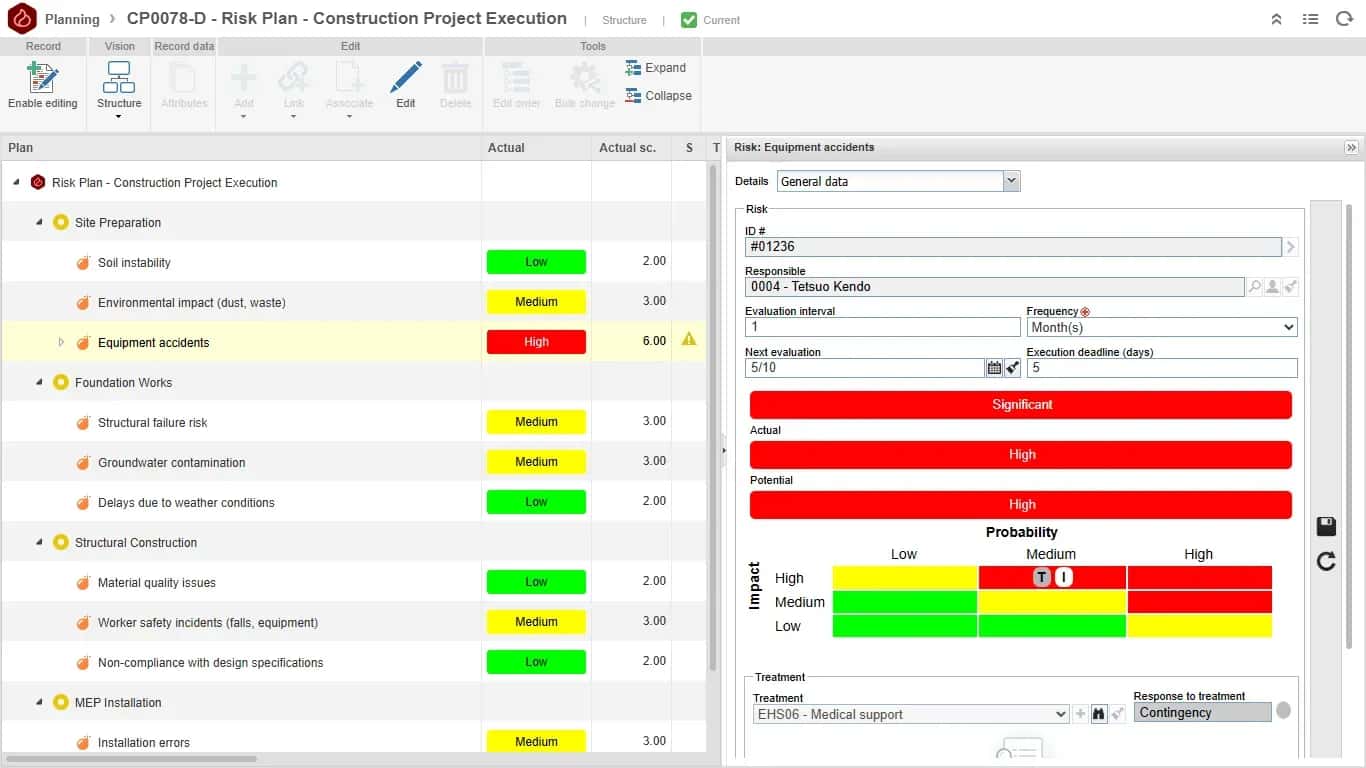Click the arrow button beside ID # field
Screen dimensions: 1366x768
click(1290, 247)
